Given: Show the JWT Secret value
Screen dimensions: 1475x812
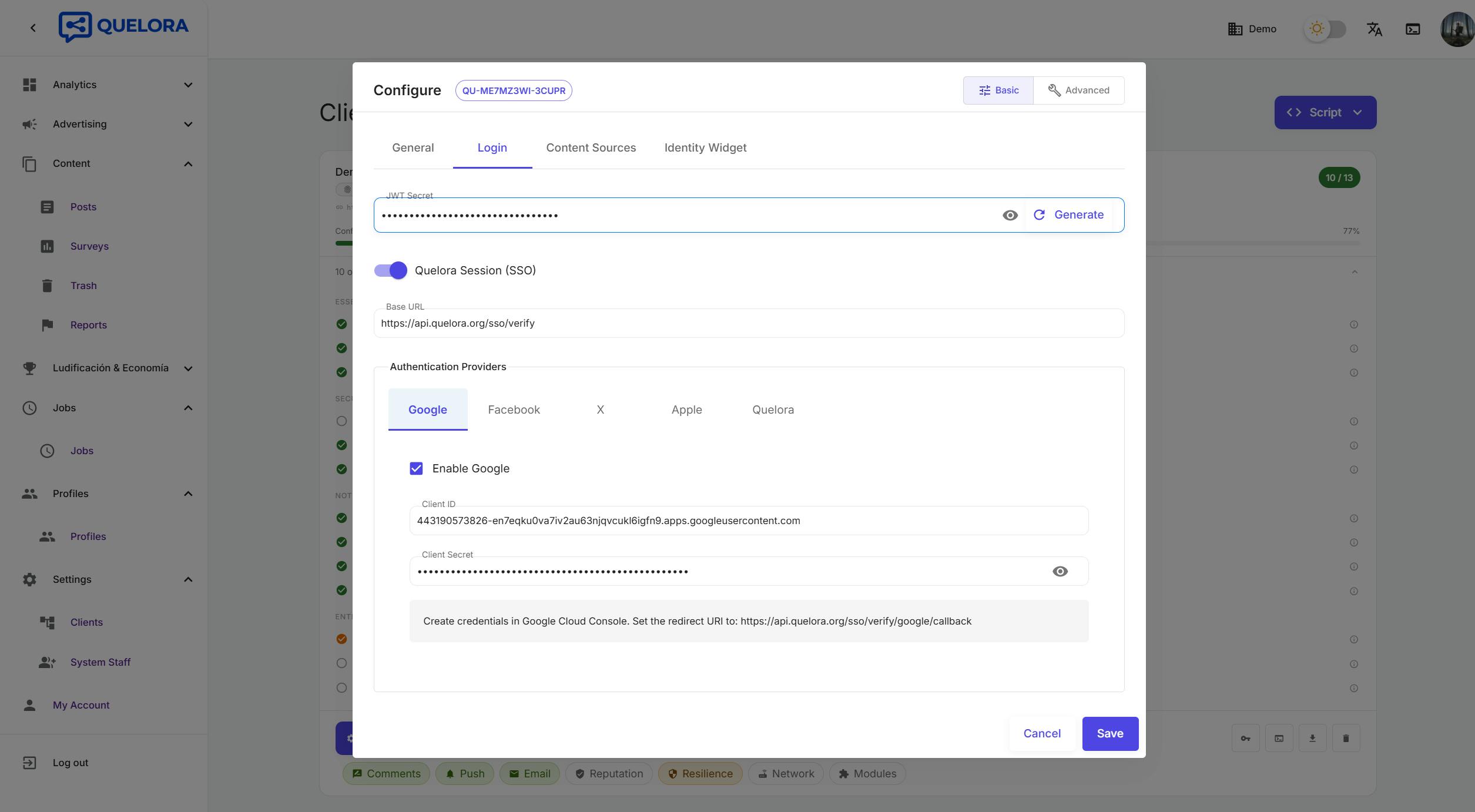Looking at the screenshot, I should 1010,215.
